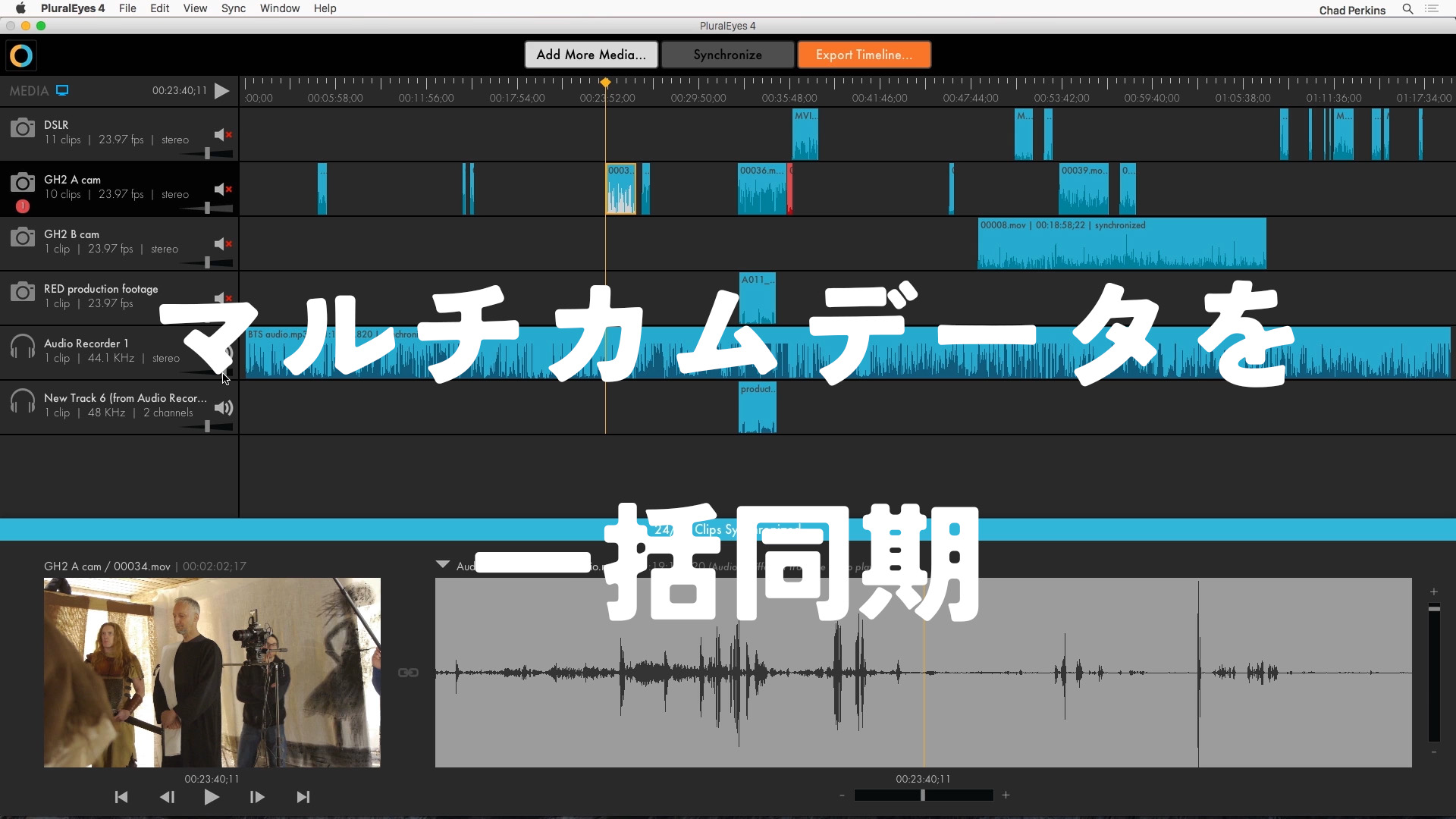
Task: Click the DSLR track camera icon
Action: tap(23, 128)
